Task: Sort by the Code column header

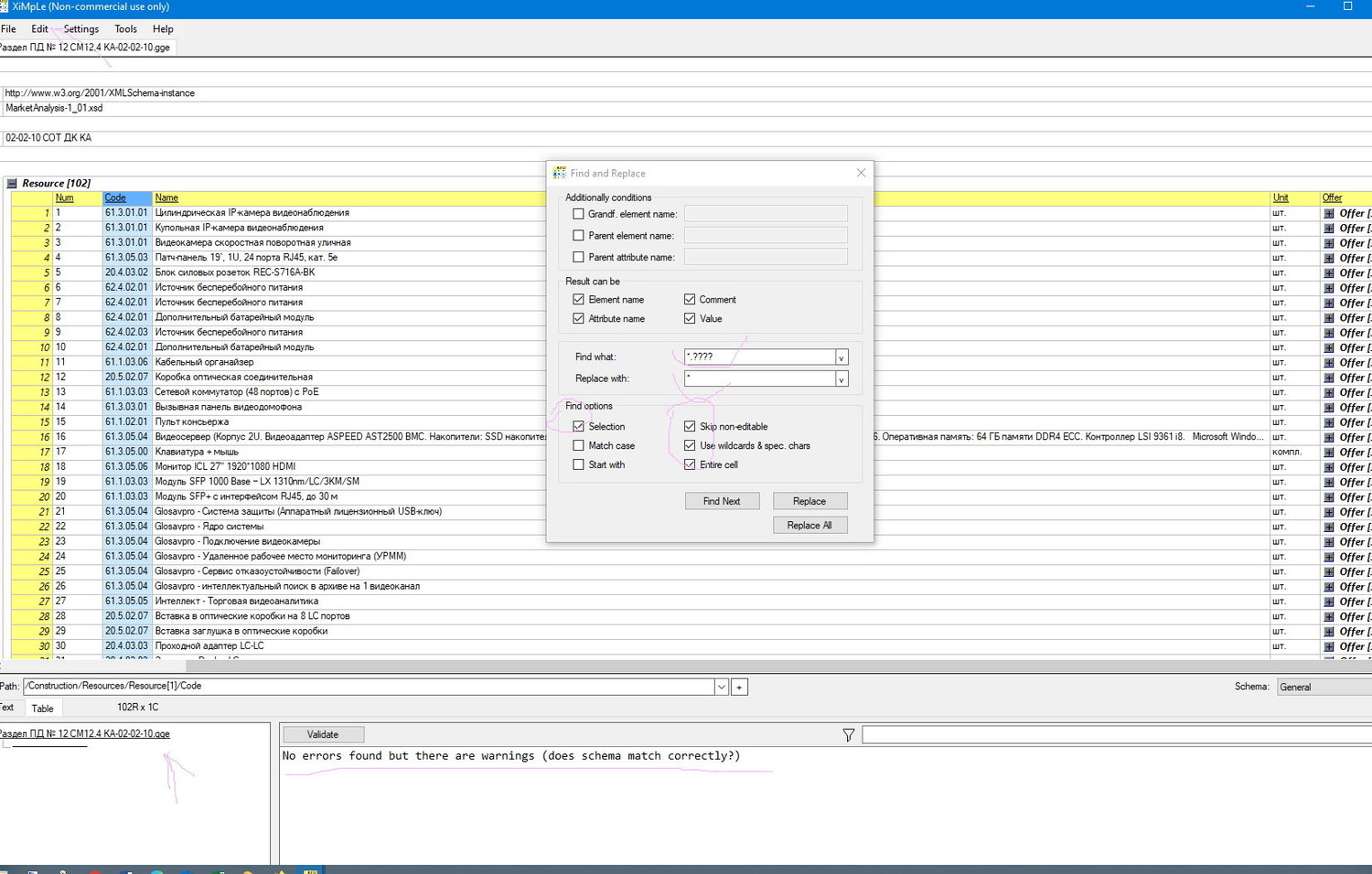Action: (115, 198)
